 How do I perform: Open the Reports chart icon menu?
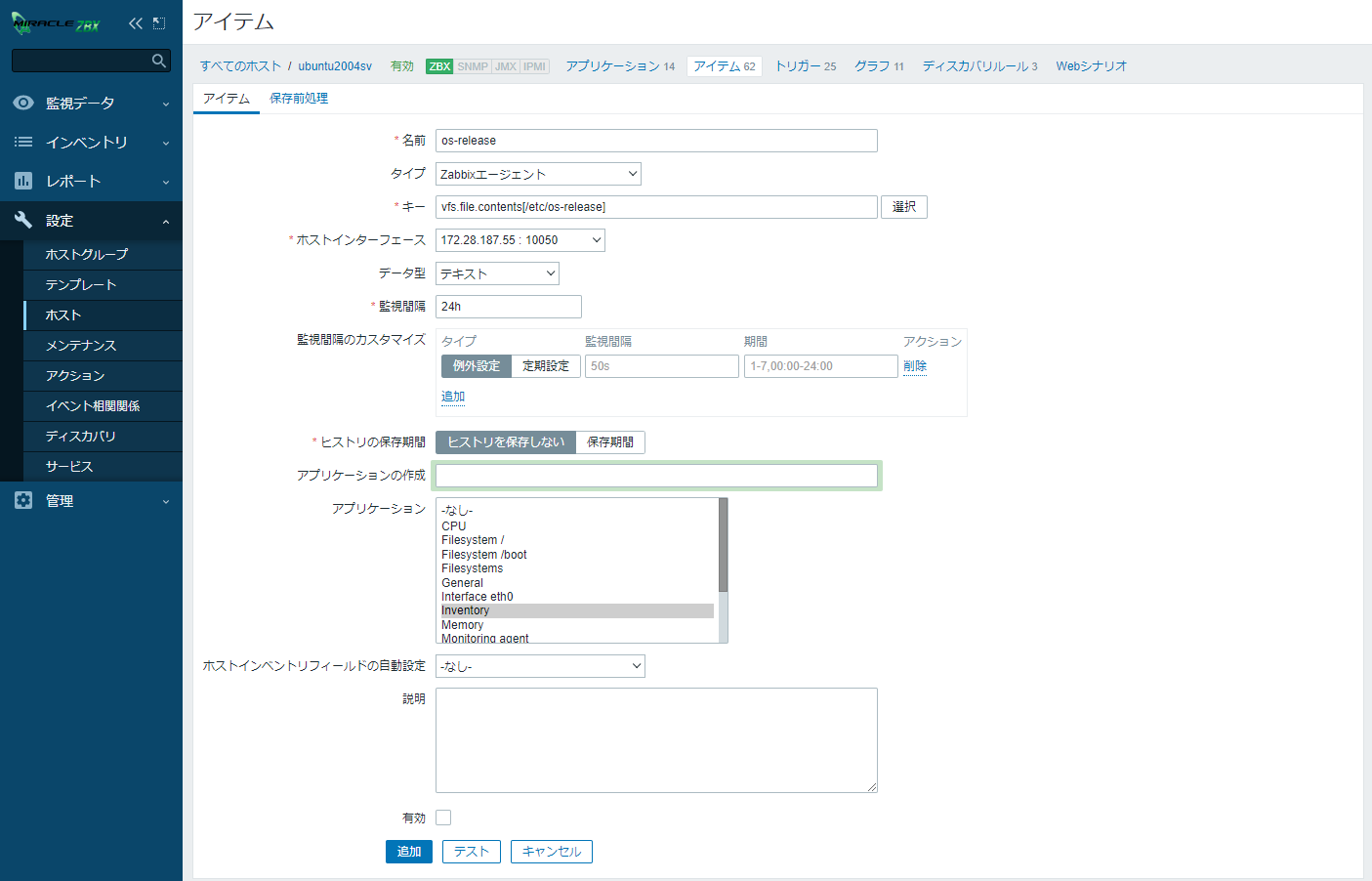pos(23,181)
